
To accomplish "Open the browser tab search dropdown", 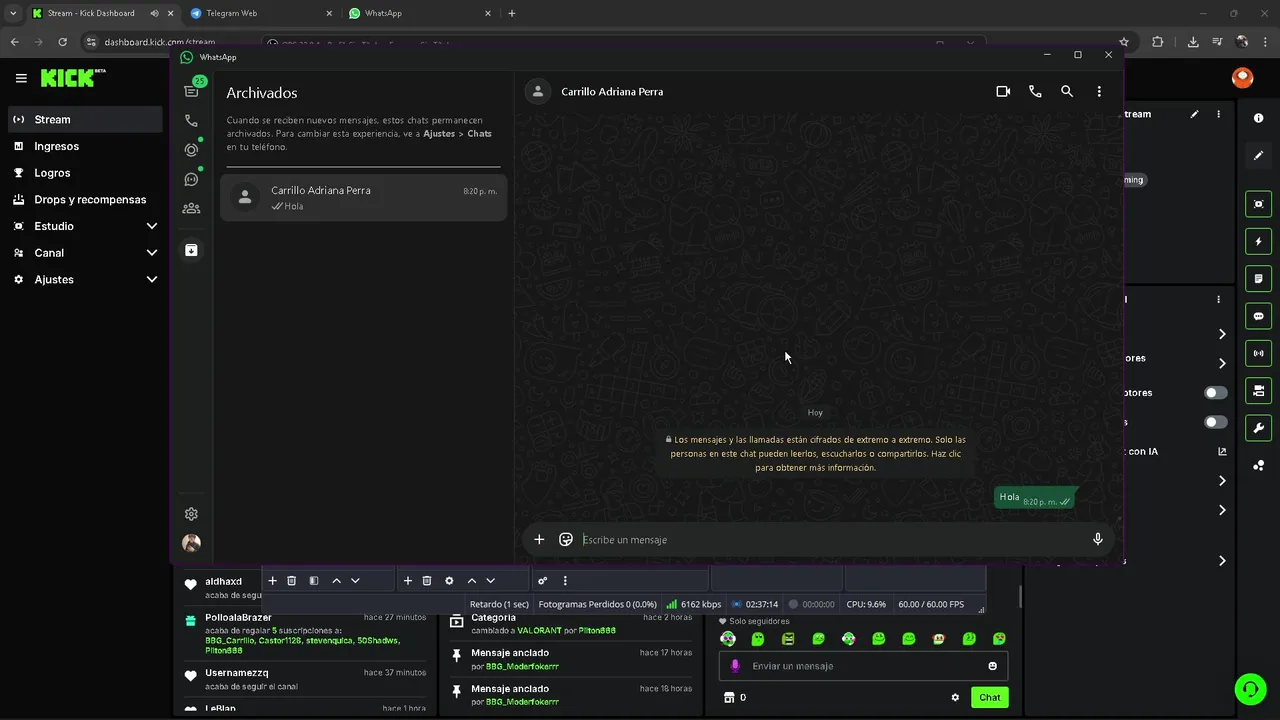I will point(13,14).
